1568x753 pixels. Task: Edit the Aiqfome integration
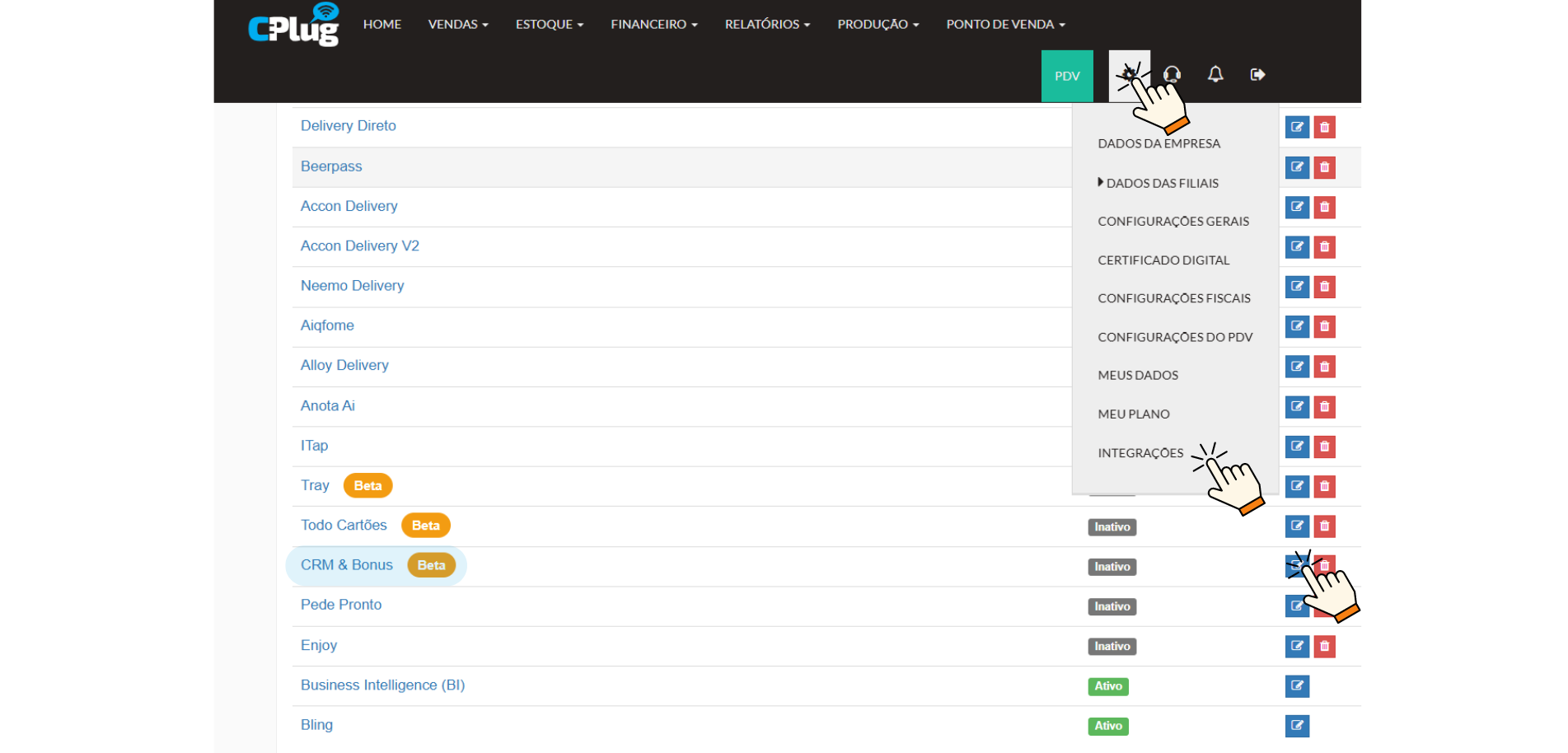(x=1297, y=326)
